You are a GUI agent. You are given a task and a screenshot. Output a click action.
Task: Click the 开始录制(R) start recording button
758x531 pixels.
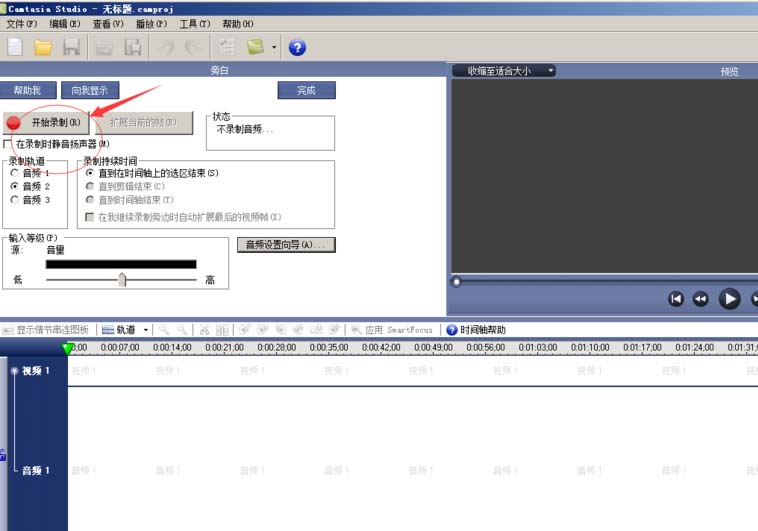point(46,123)
